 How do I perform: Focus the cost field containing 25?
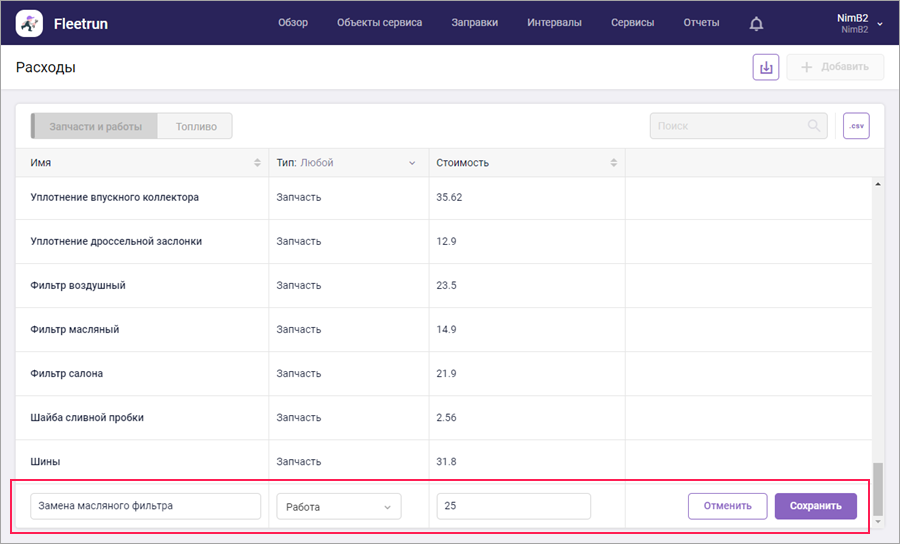(513, 506)
